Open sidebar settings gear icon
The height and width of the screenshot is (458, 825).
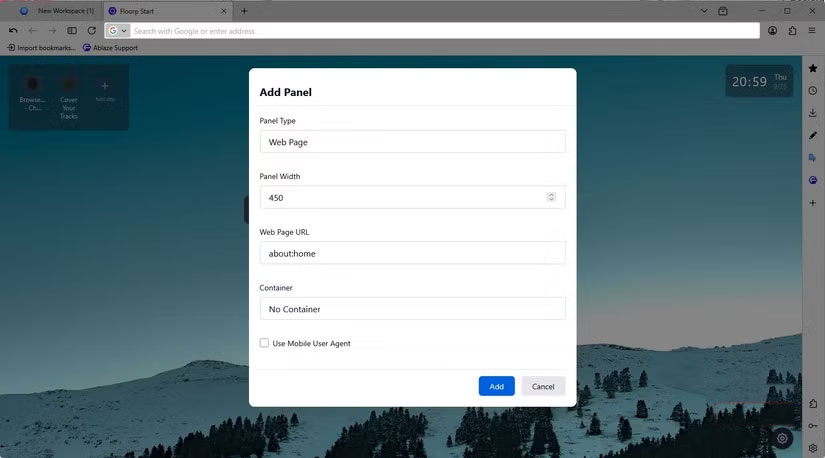pos(813,448)
